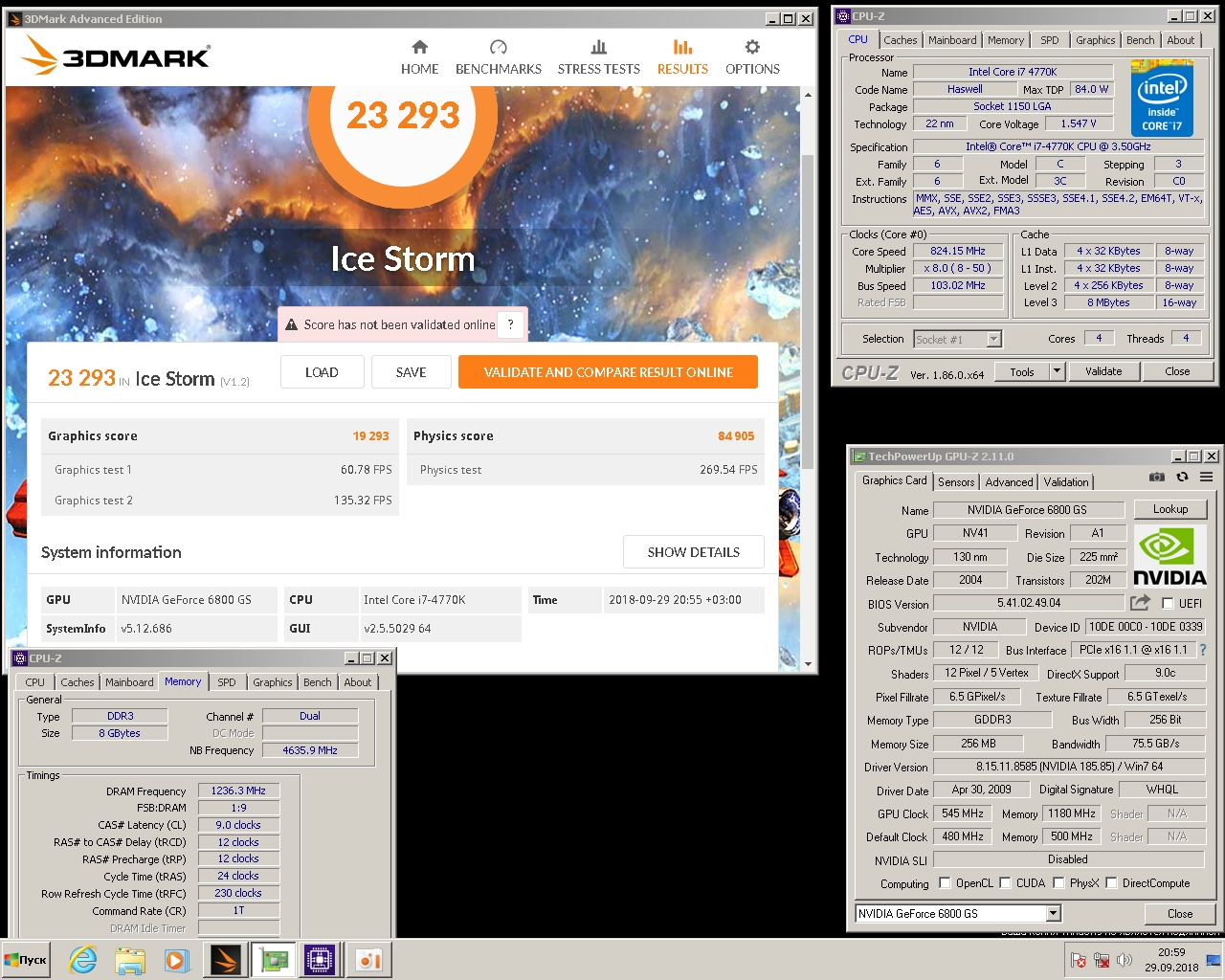Click the Intel Core i7 logo in CPU-Z

1162,98
